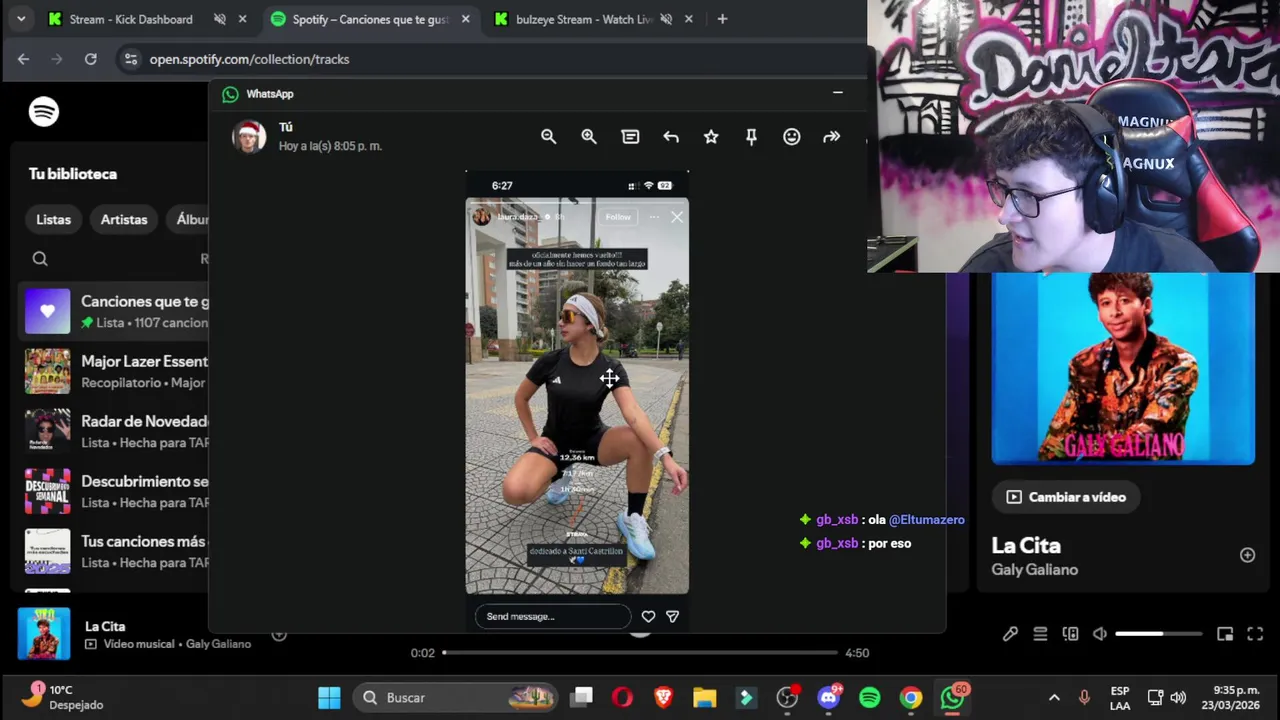Open Spotify miniplayer

(1225, 634)
